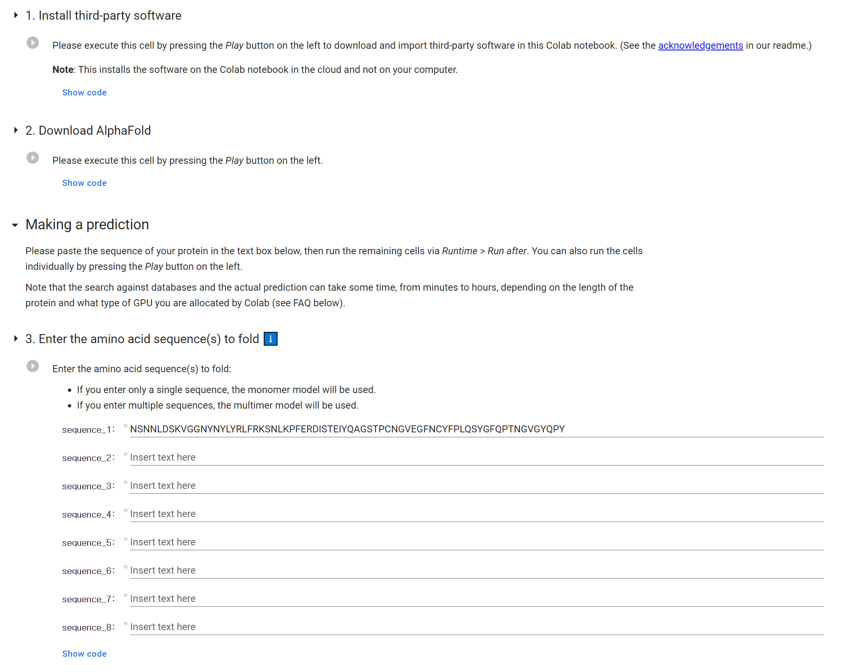Click the '1. Install third-party software' heading

tap(103, 16)
